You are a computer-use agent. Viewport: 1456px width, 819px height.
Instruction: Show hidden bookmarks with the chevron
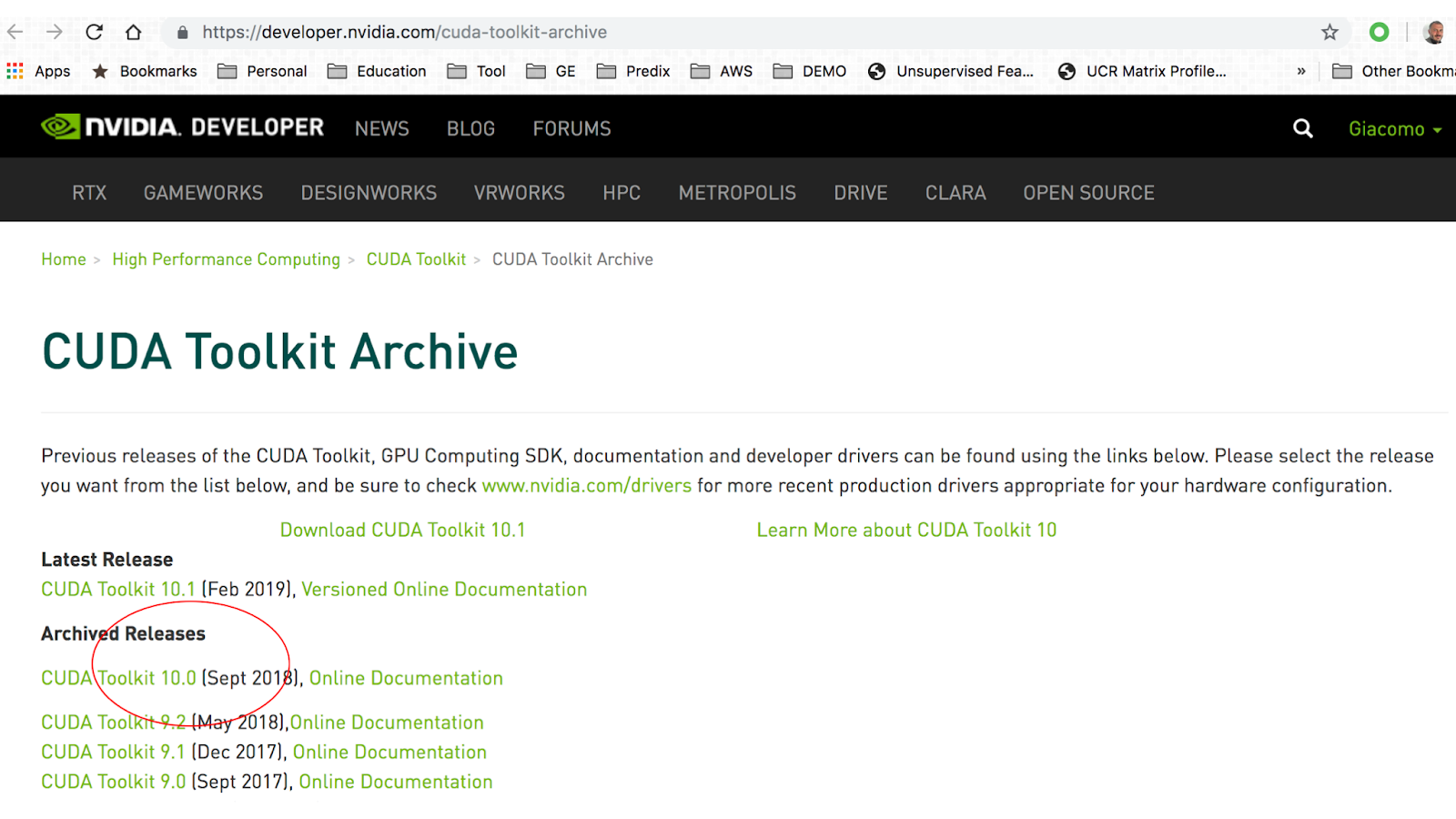click(1301, 71)
